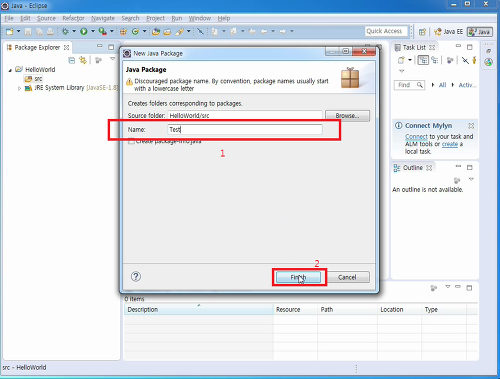This screenshot has height=379, width=500.
Task: Open the Project menu
Action: pos(156,18)
